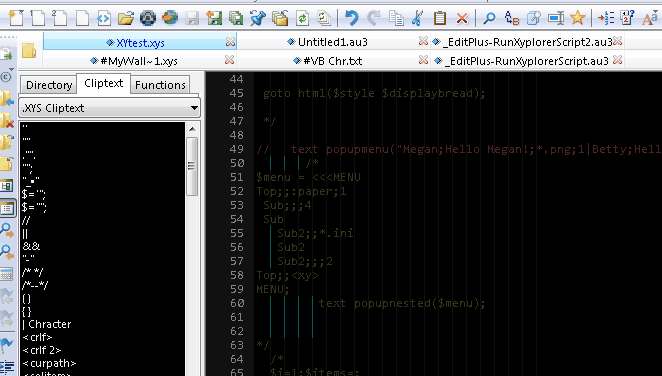
Task: Open the Replace A-to-B icon
Action: (x=512, y=18)
